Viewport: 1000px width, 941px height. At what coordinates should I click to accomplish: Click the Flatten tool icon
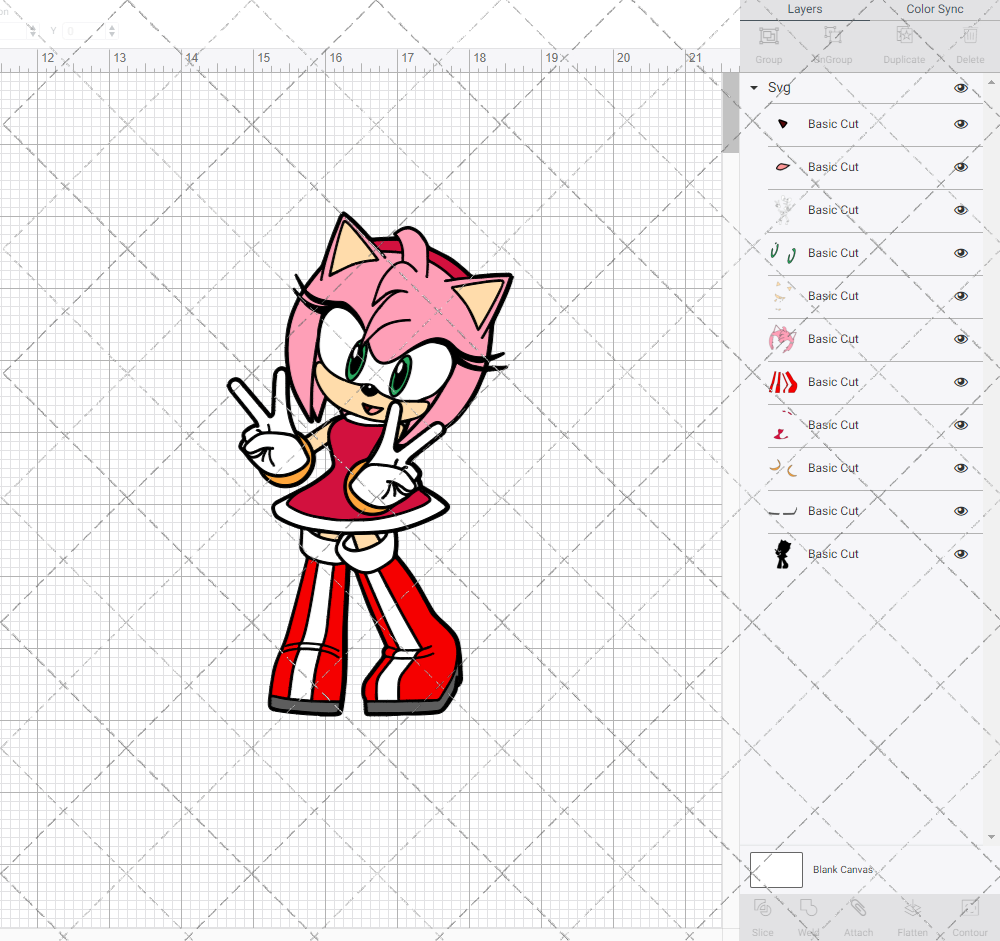click(x=913, y=908)
